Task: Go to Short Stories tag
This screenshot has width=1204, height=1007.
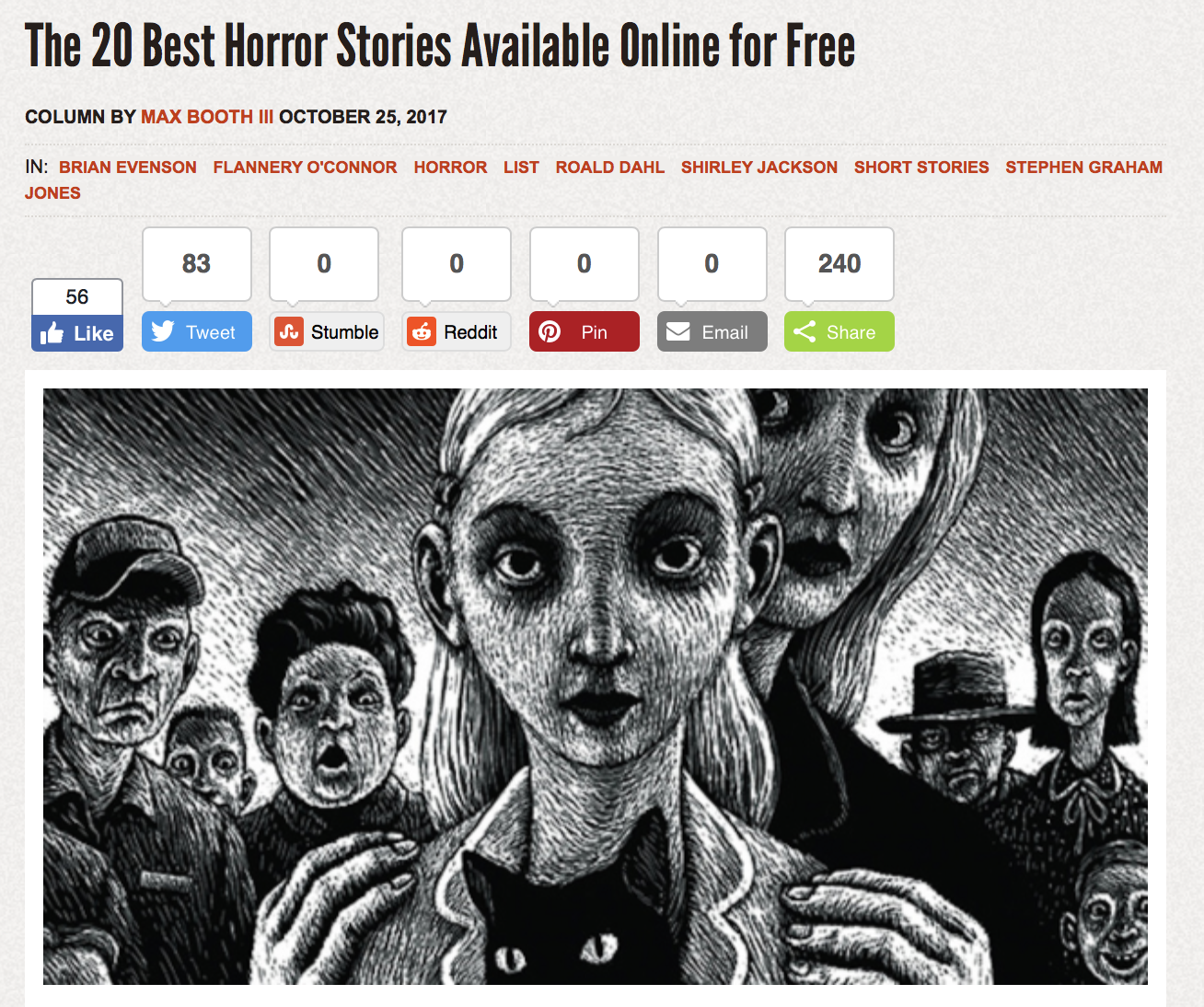Action: coord(921,168)
